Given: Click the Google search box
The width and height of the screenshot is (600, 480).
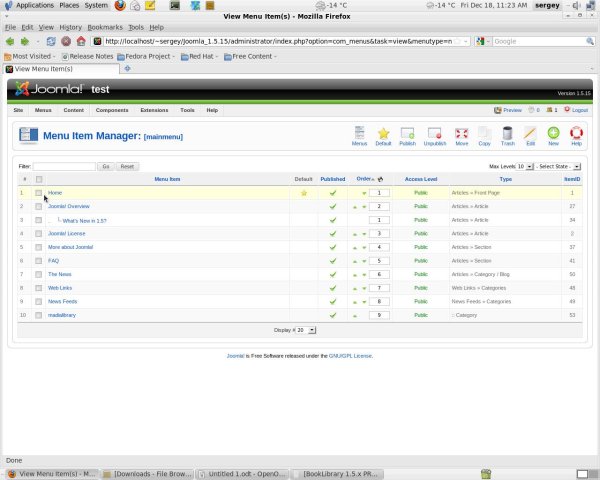Looking at the screenshot, I should tap(539, 41).
